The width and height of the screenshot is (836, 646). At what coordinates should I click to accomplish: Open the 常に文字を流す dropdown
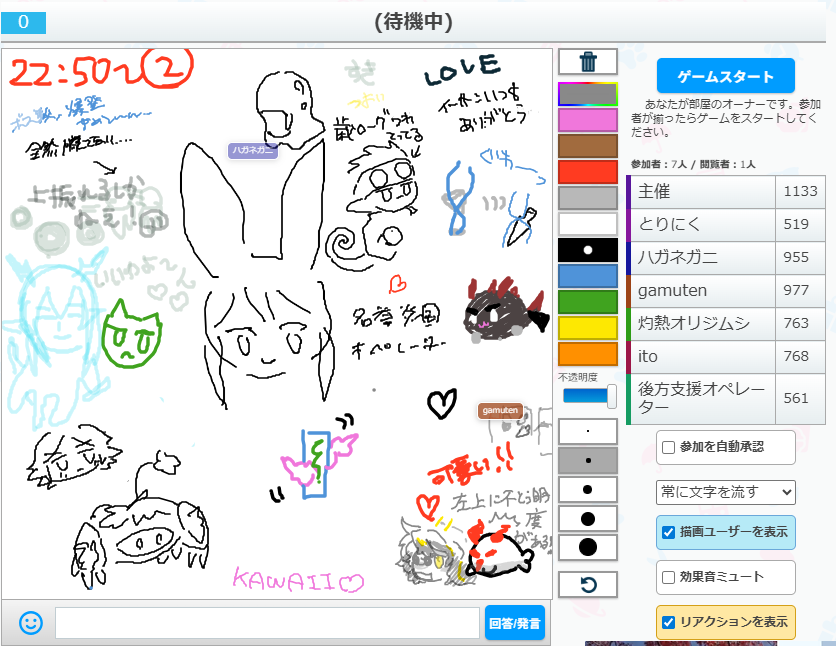[726, 491]
